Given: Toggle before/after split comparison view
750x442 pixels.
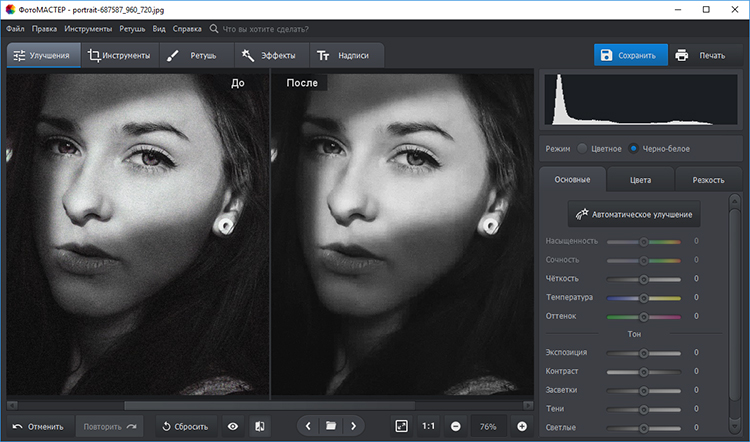Looking at the screenshot, I should [260, 426].
